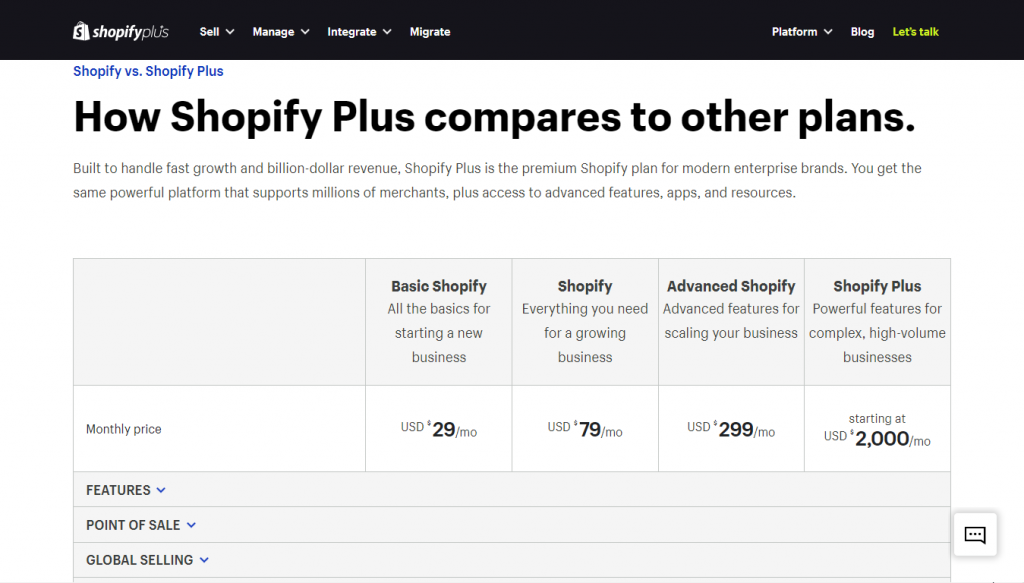Select Blog in the top navigation
This screenshot has width=1024, height=583.
[862, 31]
